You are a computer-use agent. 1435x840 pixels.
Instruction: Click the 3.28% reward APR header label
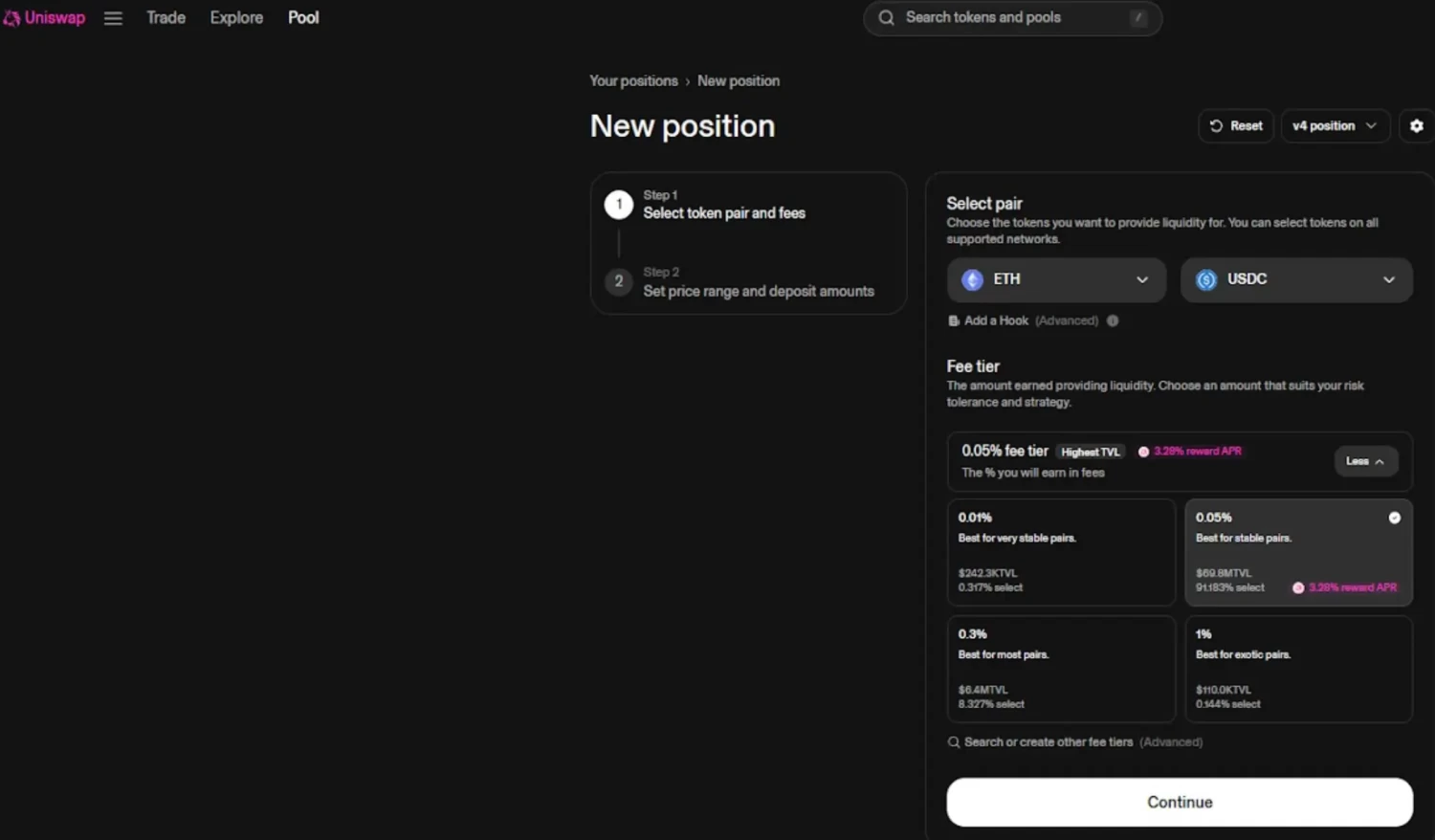coord(1198,451)
